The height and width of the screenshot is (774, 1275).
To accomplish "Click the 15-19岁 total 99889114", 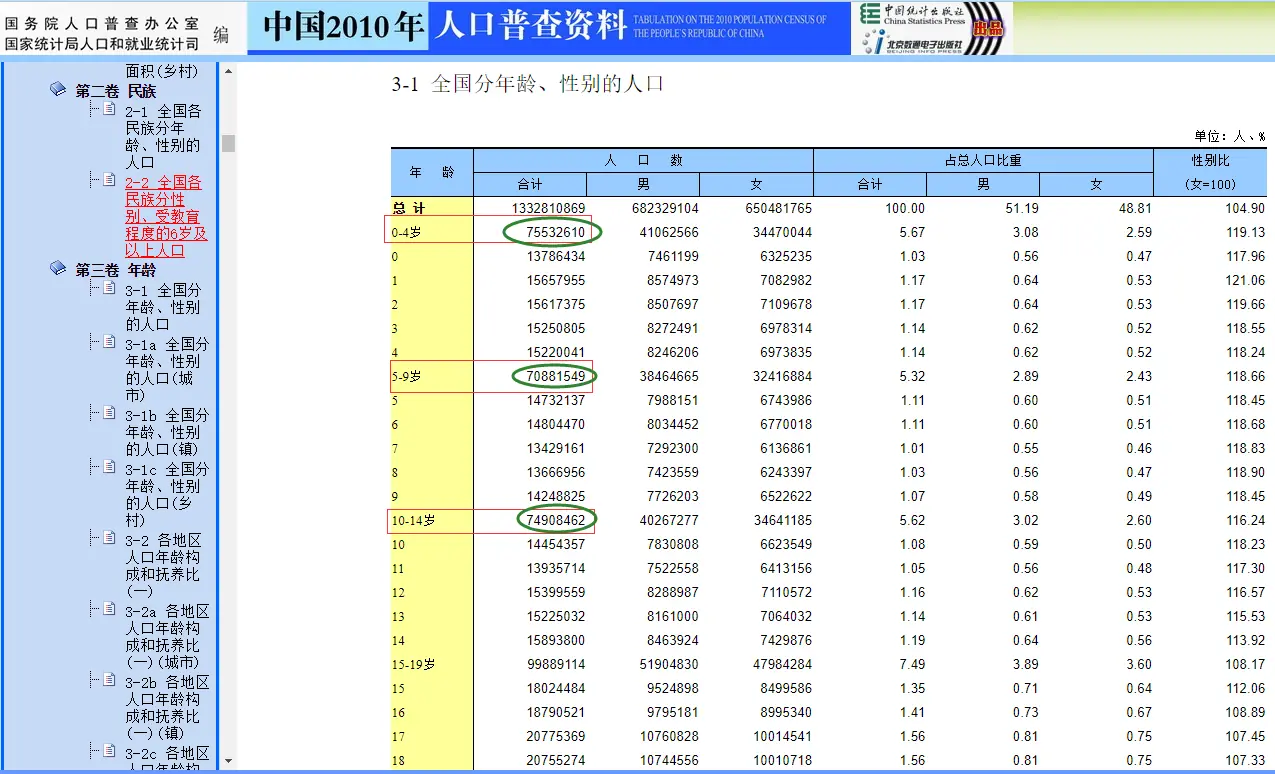I will [556, 664].
